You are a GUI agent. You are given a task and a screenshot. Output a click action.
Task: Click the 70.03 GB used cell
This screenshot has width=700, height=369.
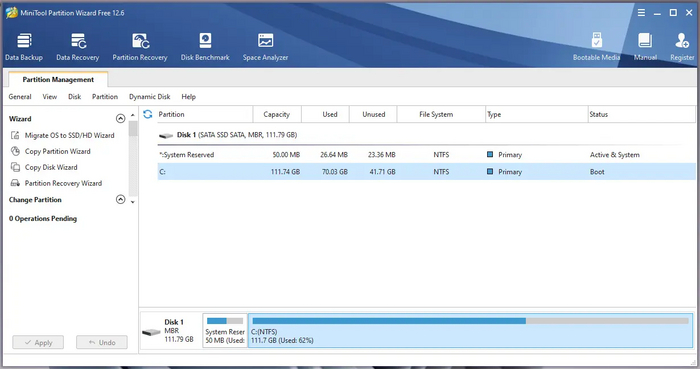pyautogui.click(x=335, y=172)
